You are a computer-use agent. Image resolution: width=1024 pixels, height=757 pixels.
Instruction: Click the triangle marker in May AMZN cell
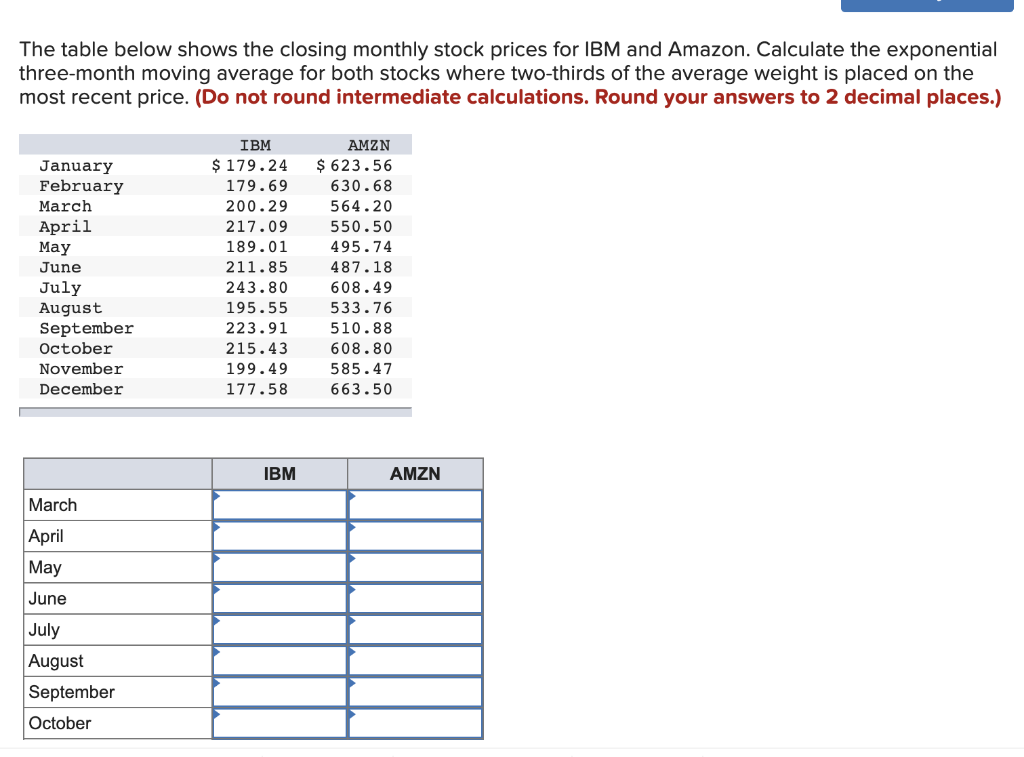click(351, 559)
